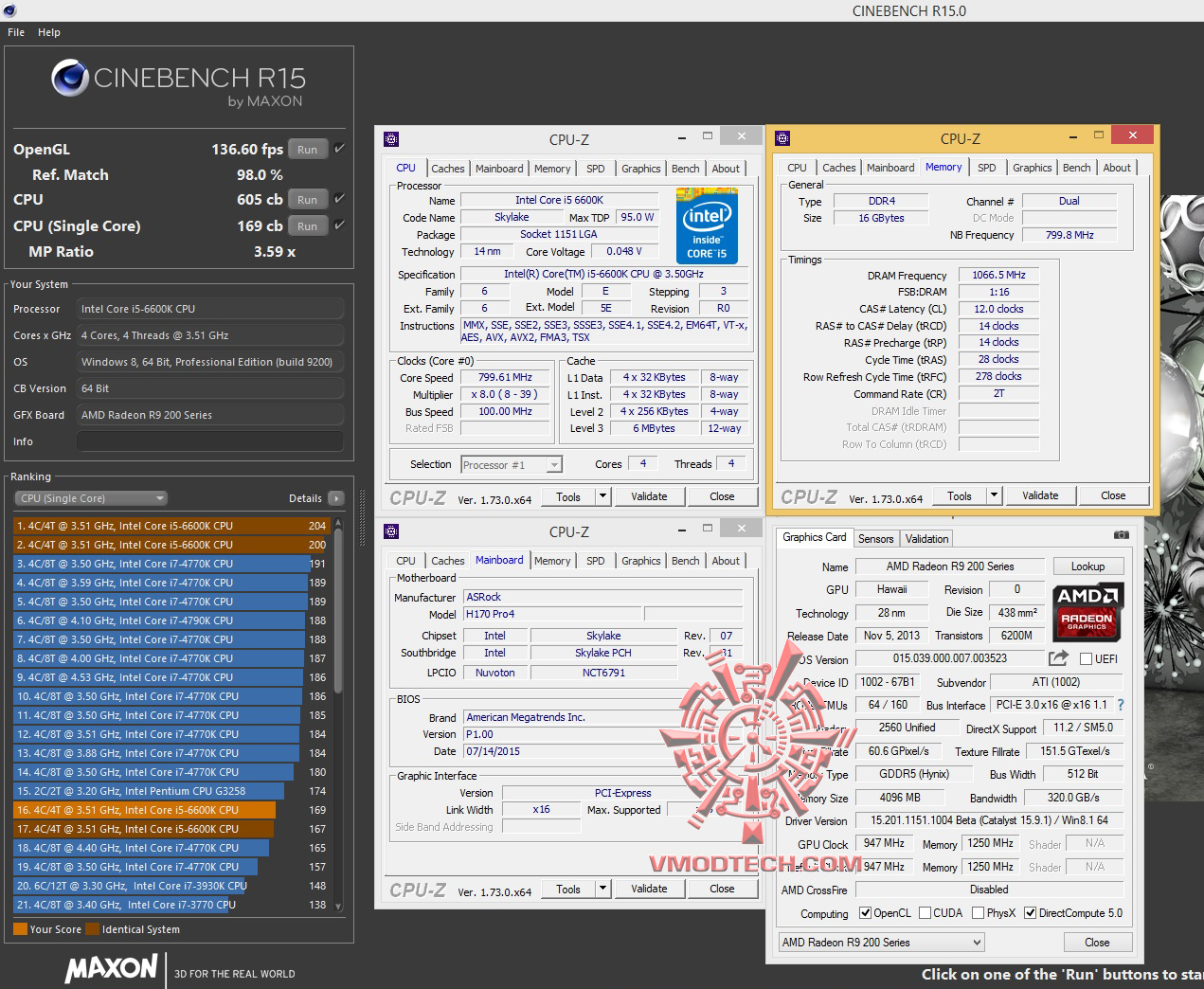Open the Processor #1 selection dropdown
The image size is (1204, 989).
point(512,464)
